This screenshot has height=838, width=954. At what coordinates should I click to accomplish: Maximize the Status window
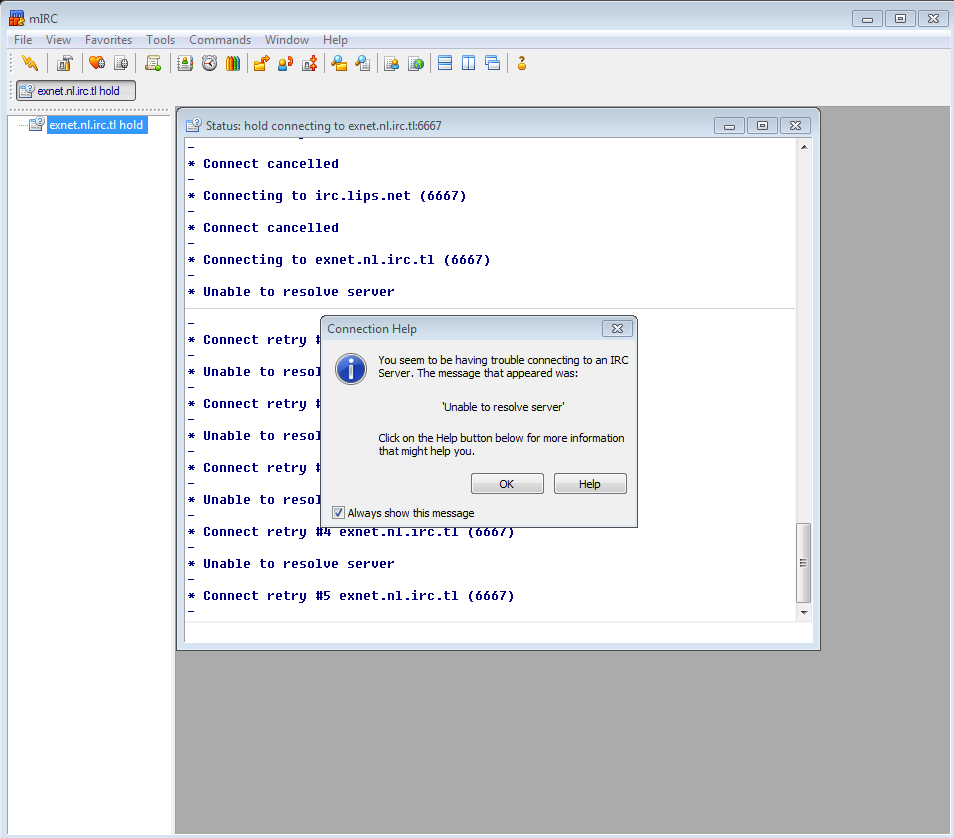pyautogui.click(x=762, y=125)
